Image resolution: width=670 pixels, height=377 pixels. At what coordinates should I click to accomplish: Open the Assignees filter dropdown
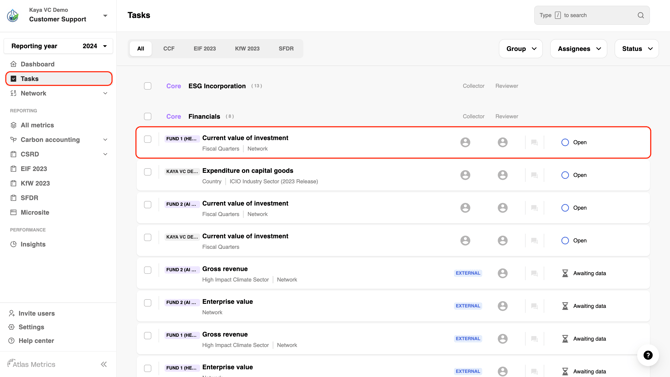point(579,49)
